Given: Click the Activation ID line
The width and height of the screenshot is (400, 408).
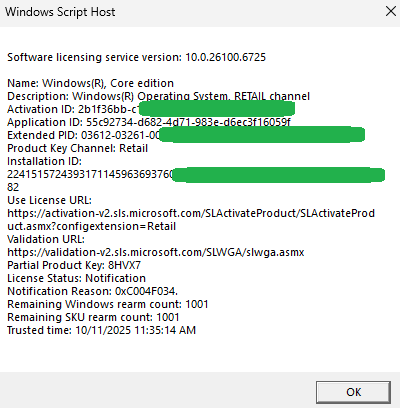Looking at the screenshot, I should click(151, 109).
